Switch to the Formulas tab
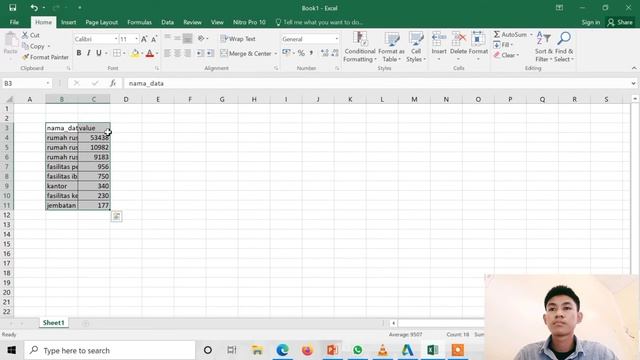This screenshot has height=360, width=640. point(139,22)
